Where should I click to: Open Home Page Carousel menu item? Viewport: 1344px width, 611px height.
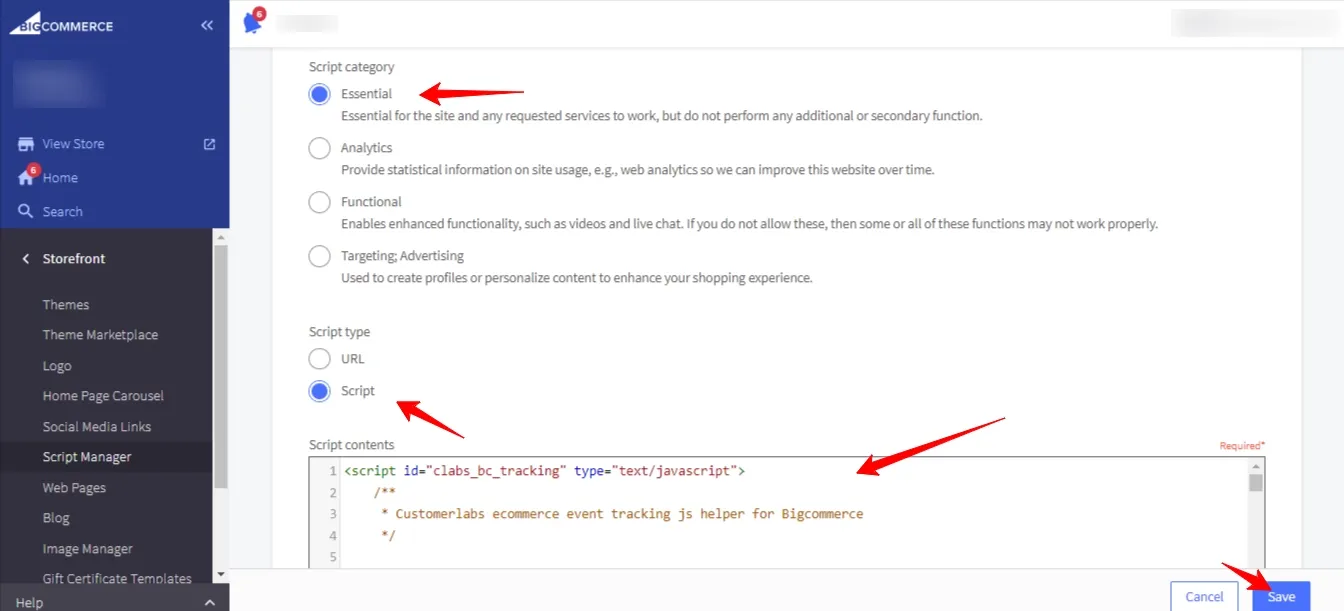[103, 396]
